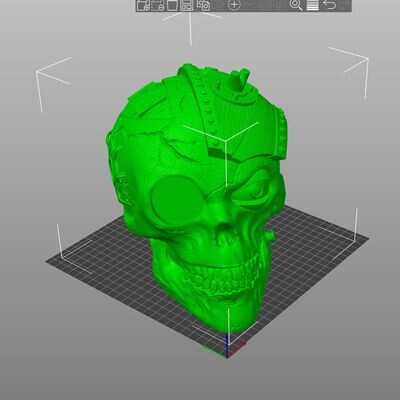Open the Search magnifier tool

coord(296,5)
